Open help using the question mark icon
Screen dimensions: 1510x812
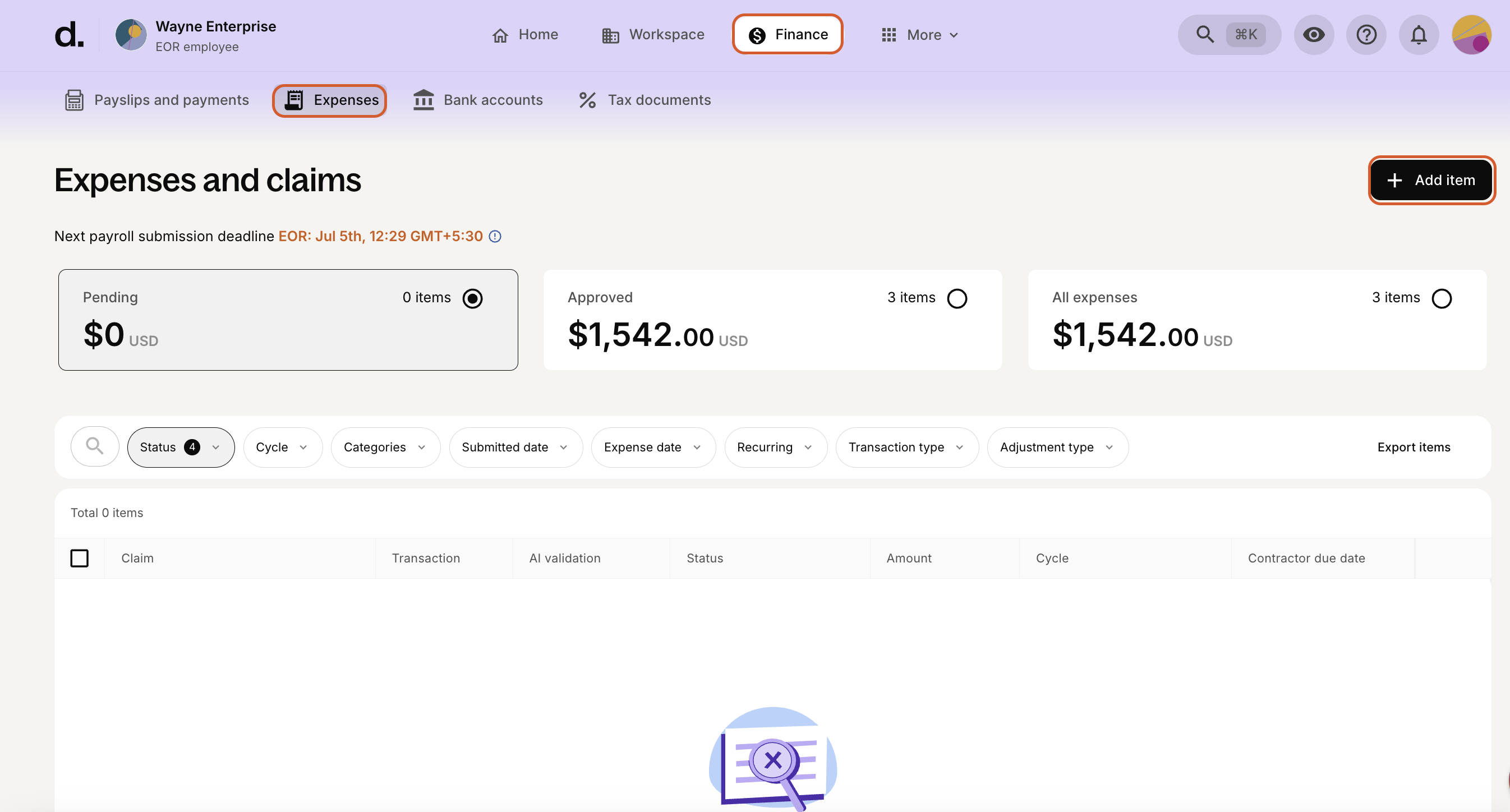pyautogui.click(x=1366, y=34)
